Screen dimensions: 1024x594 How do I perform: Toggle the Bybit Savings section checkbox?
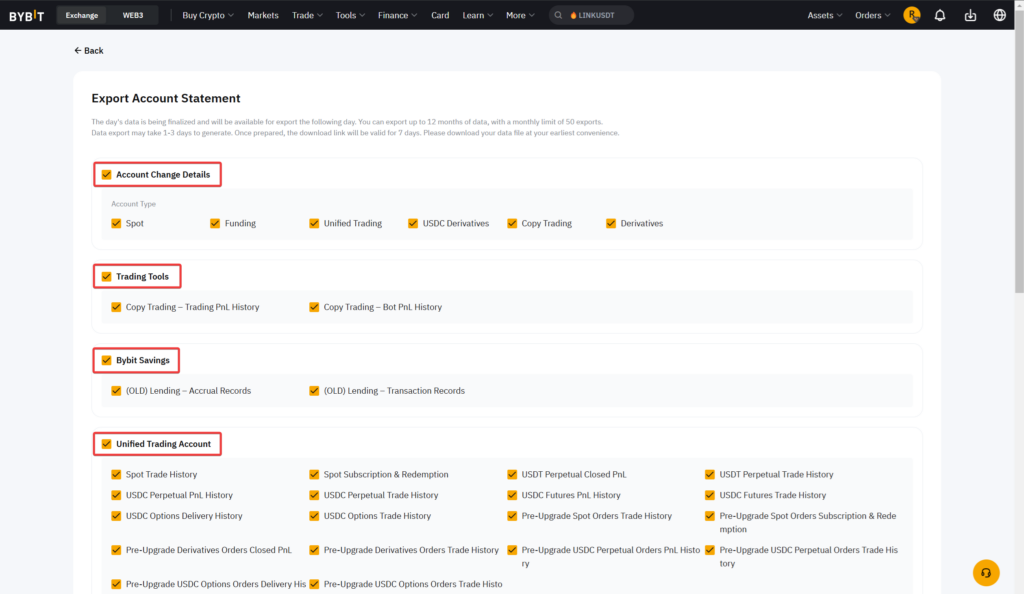coord(106,360)
